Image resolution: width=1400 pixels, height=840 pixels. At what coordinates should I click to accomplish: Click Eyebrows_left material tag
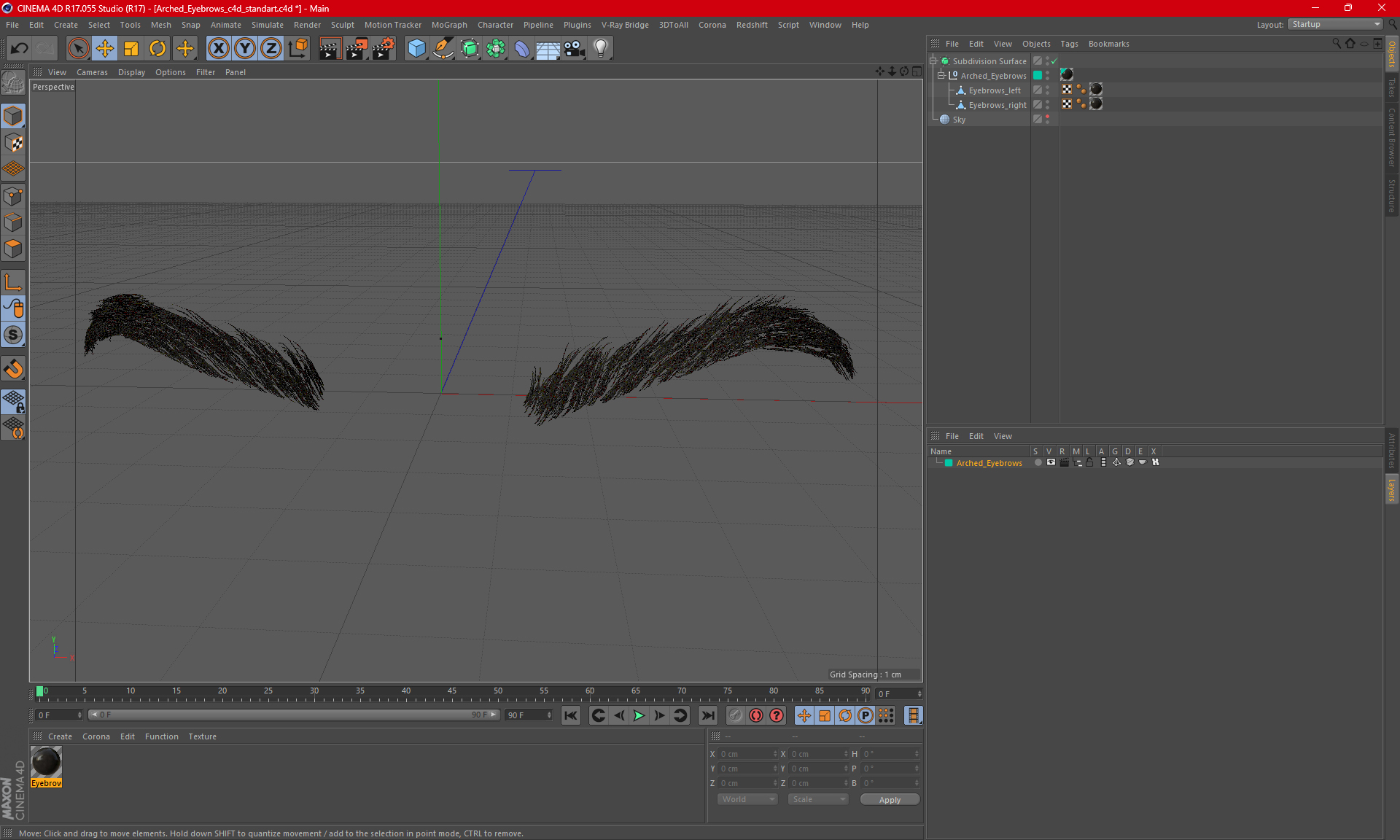coord(1095,90)
